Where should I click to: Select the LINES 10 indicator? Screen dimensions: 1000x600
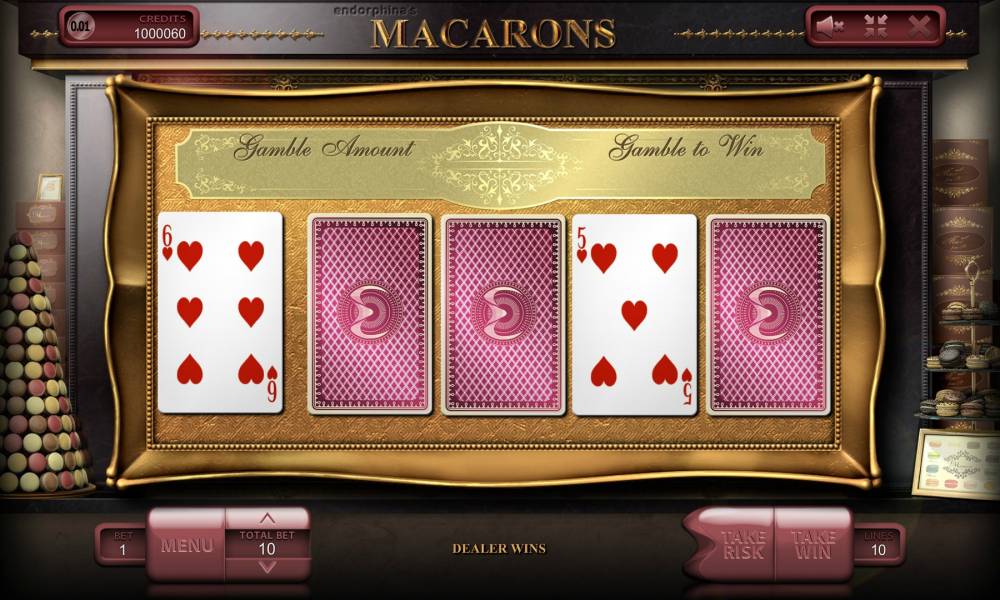(878, 544)
